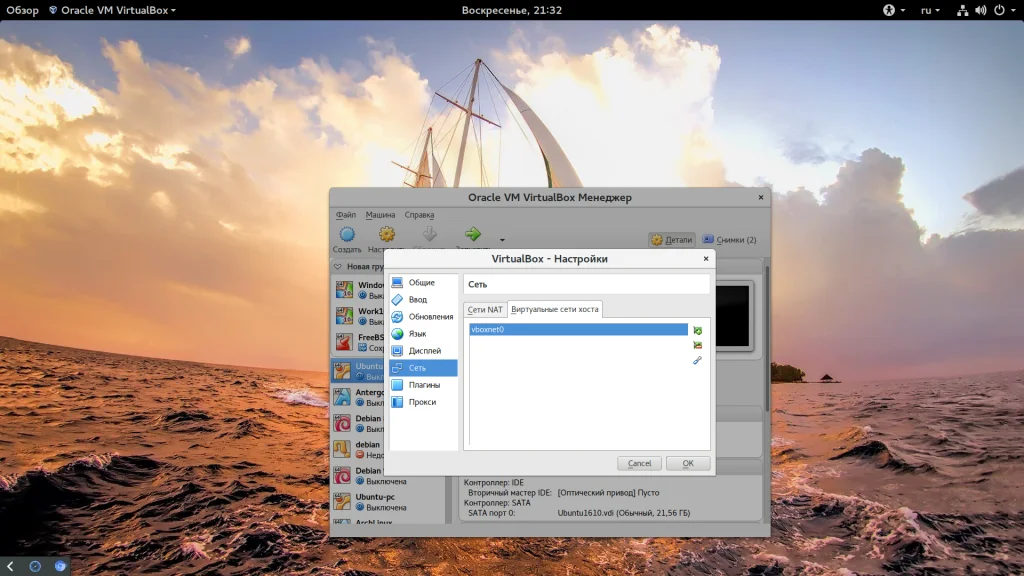Image resolution: width=1024 pixels, height=576 pixels.
Task: Toggle the Детали view button
Action: coord(672,240)
